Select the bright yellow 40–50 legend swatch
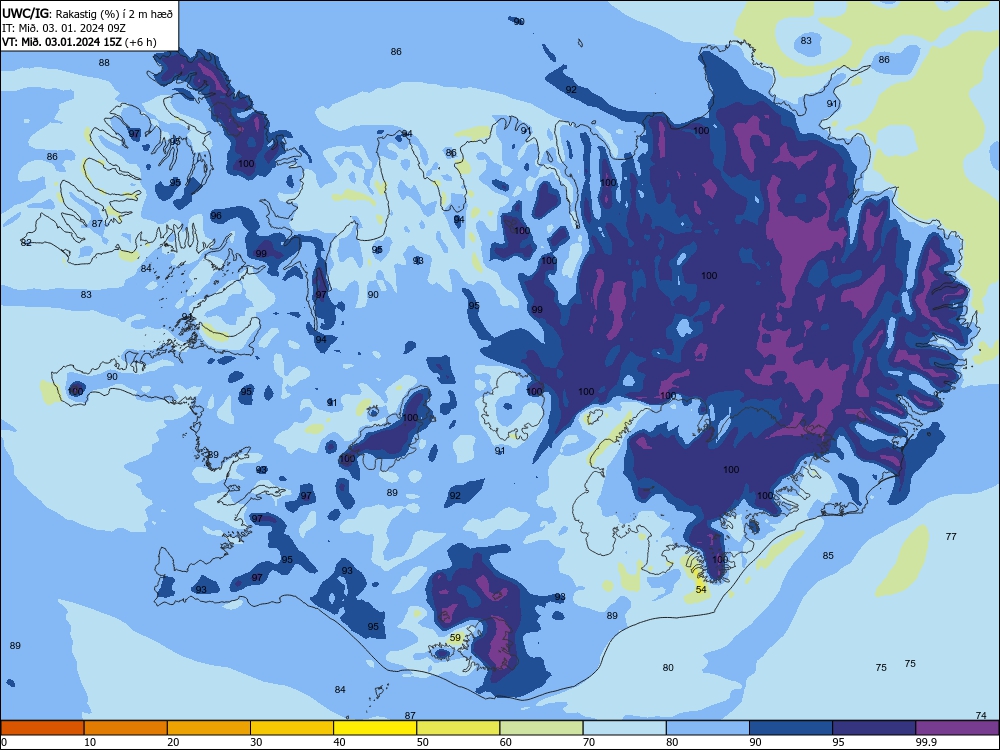 tap(375, 728)
